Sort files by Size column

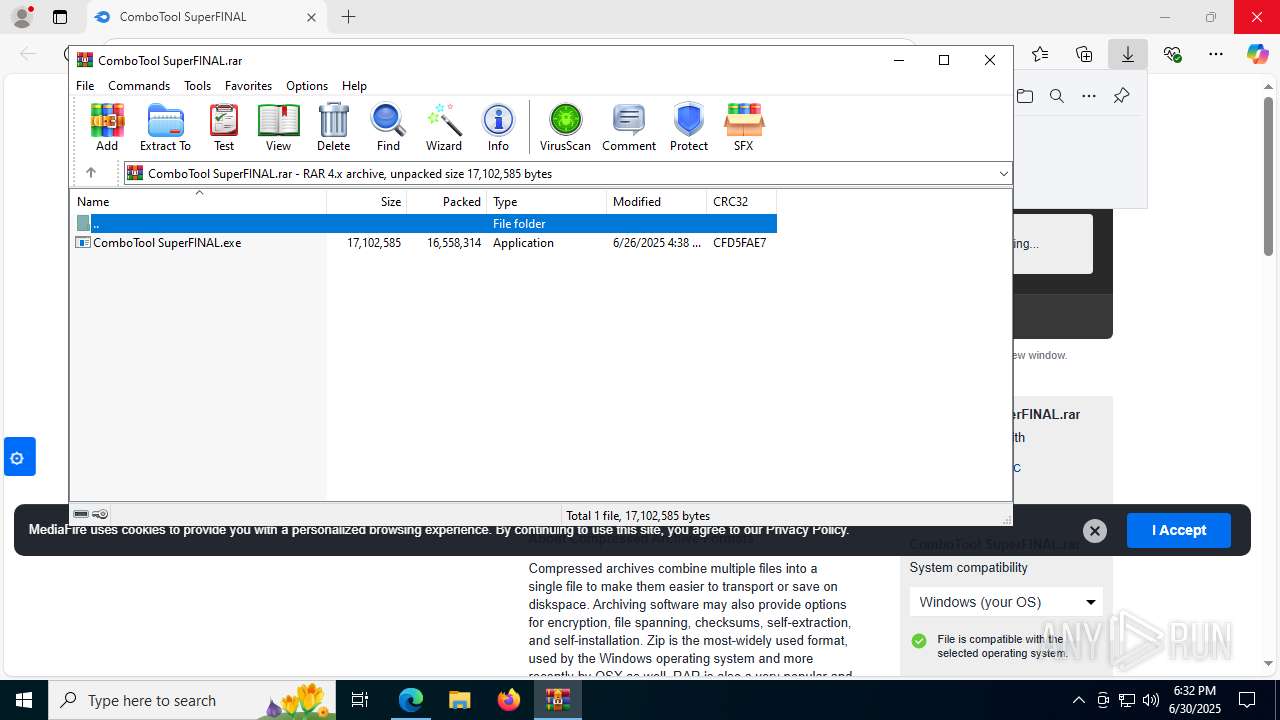point(367,201)
